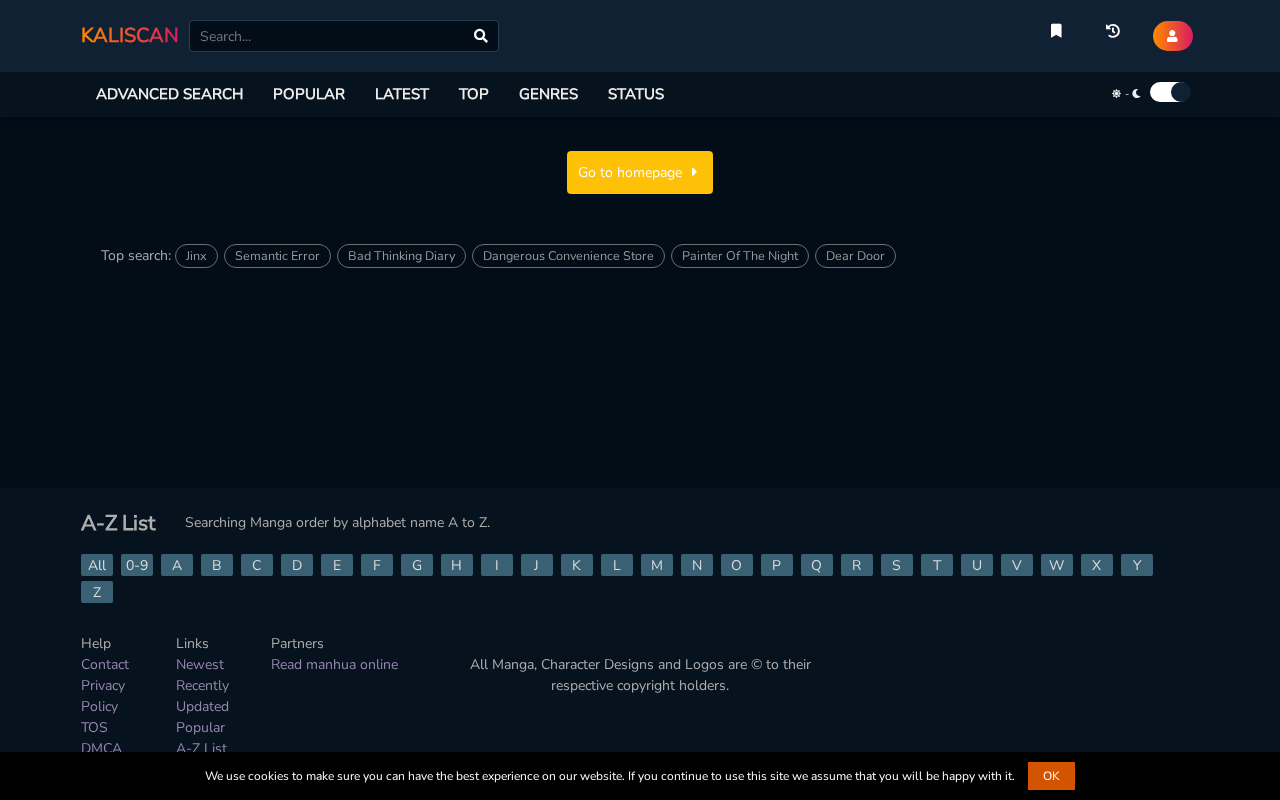Filter A-Z list by letter B
The width and height of the screenshot is (1280, 800).
click(217, 565)
